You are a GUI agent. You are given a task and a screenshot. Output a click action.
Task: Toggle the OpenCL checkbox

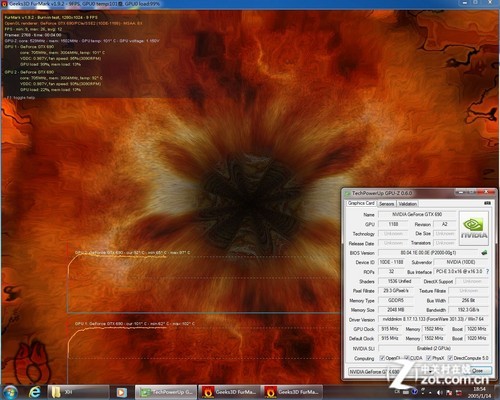[x=382, y=358]
